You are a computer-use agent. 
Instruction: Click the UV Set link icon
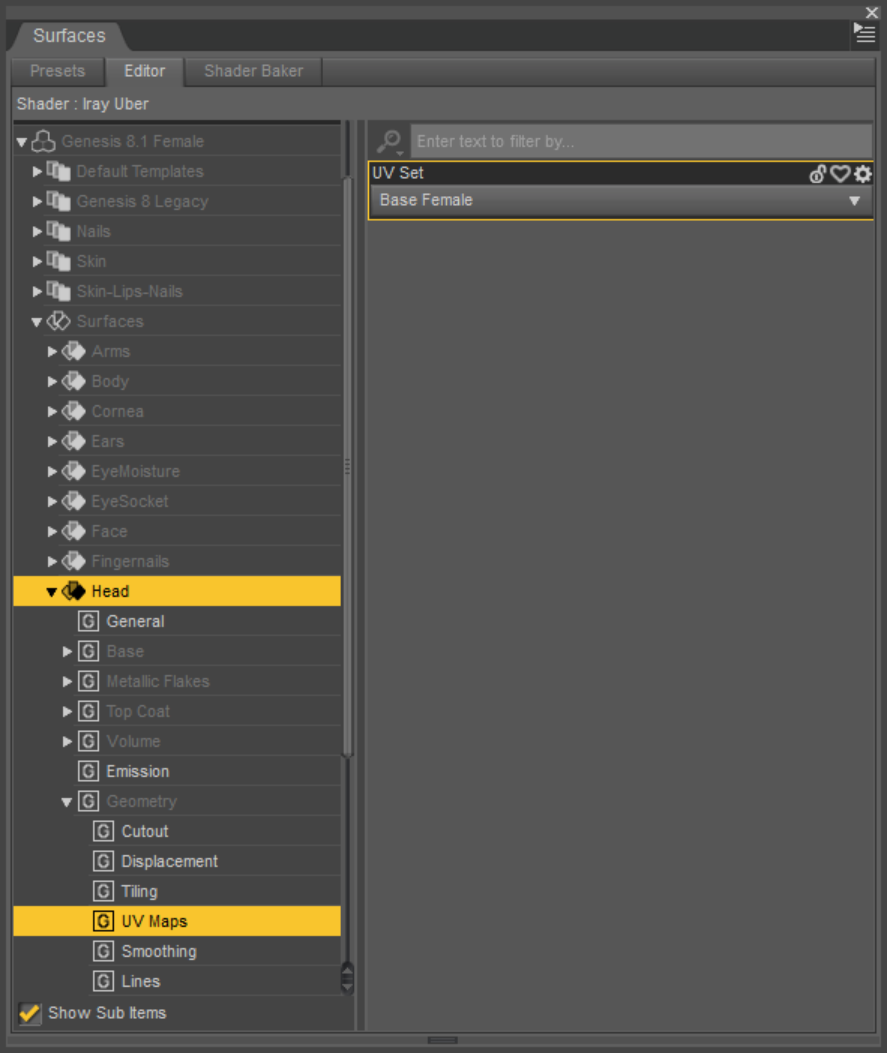click(x=817, y=174)
